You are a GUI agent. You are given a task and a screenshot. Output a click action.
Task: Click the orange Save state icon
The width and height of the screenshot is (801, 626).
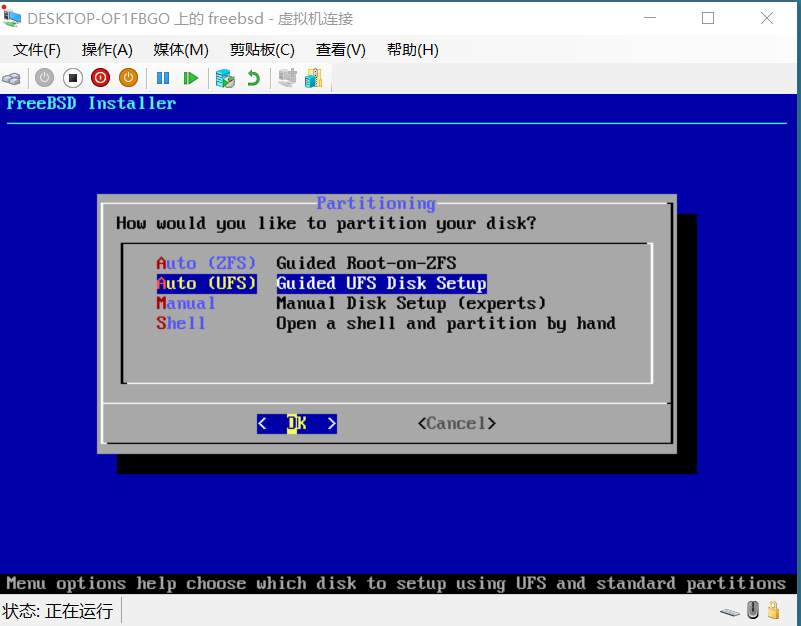click(x=128, y=78)
